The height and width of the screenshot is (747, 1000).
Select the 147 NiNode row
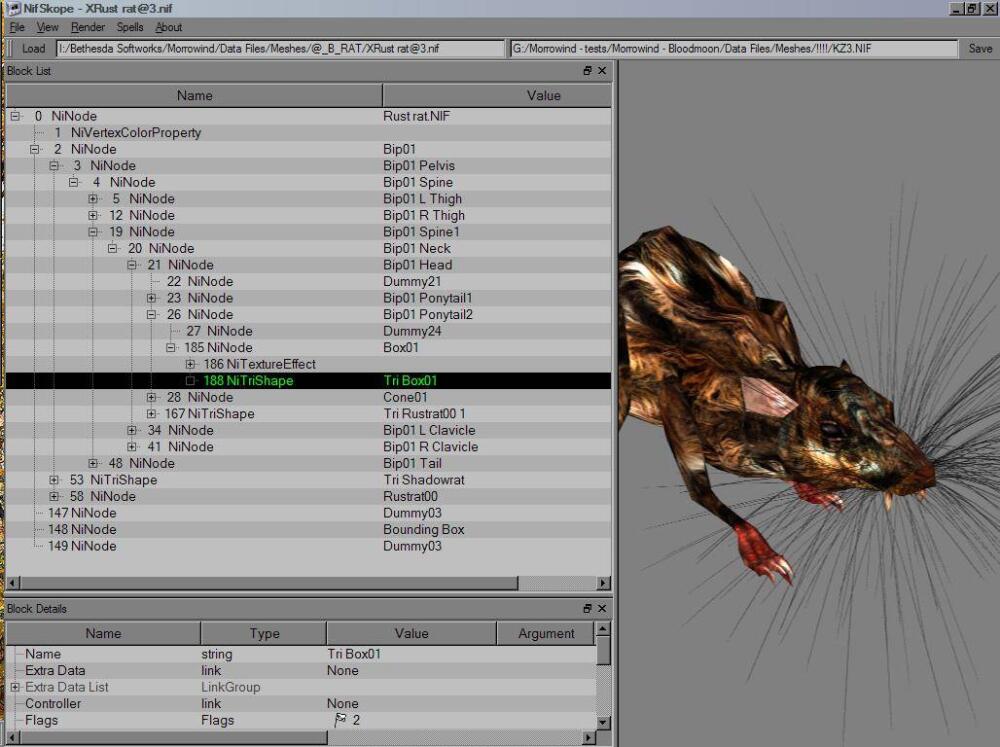coord(309,514)
